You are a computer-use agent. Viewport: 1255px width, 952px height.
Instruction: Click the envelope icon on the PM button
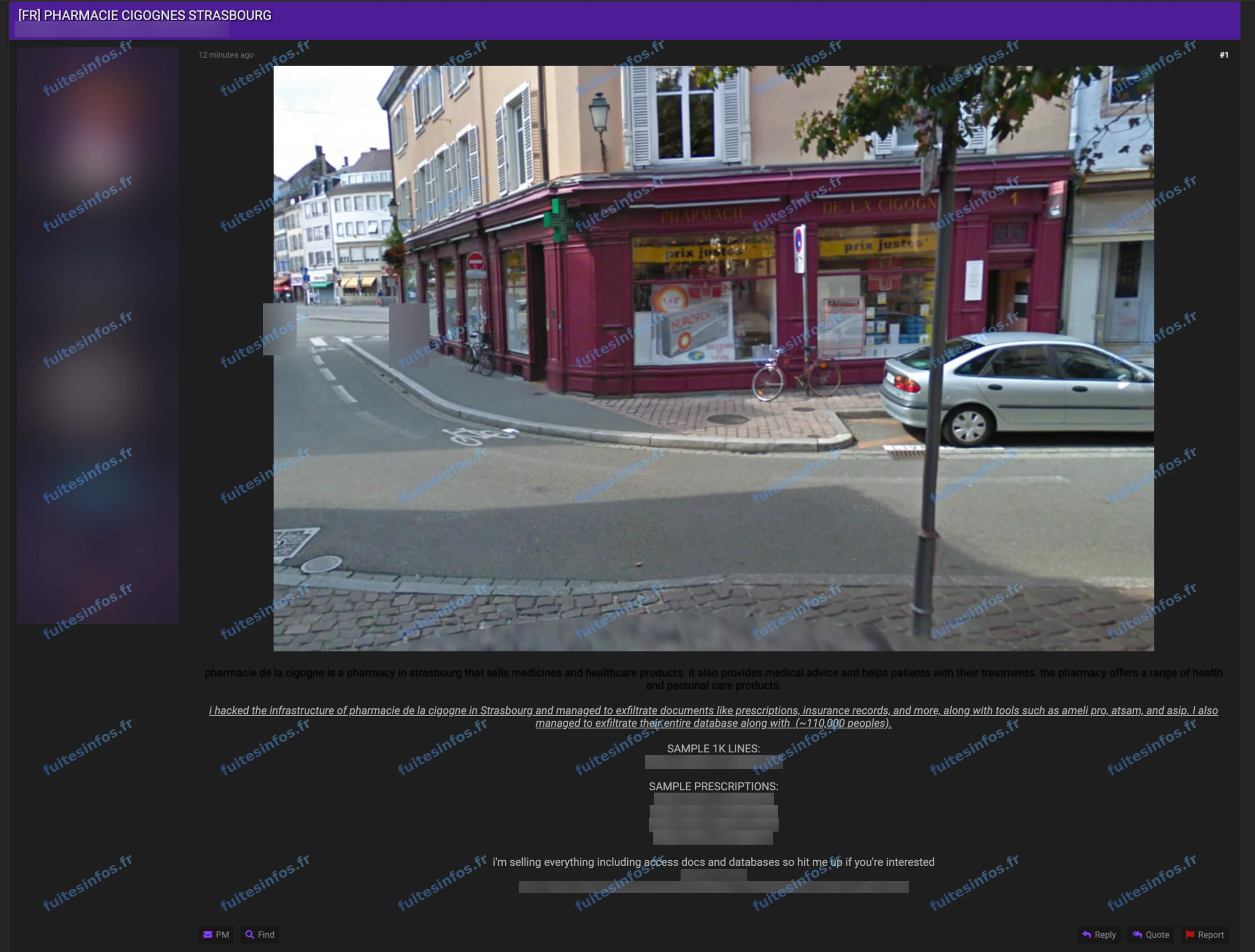click(x=207, y=935)
